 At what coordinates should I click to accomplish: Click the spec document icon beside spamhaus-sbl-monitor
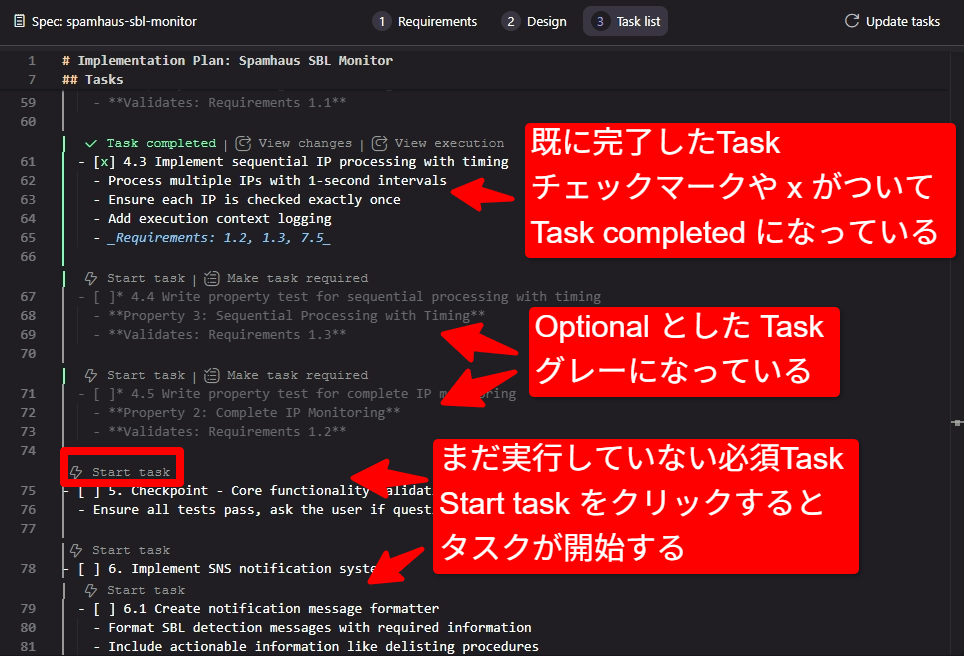point(20,21)
